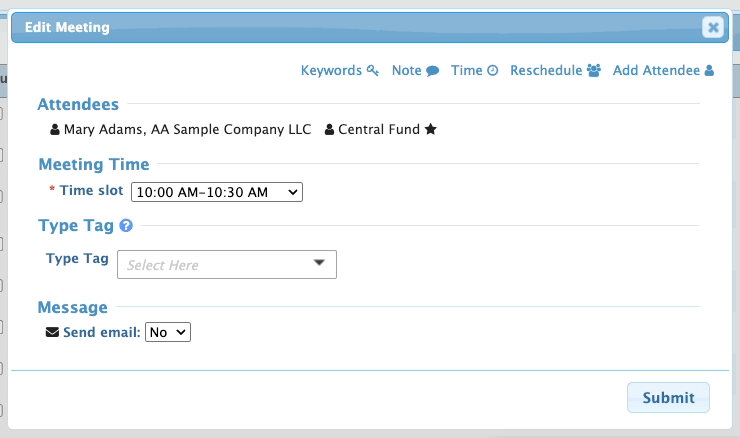The image size is (740, 438).
Task: Click the clock icon beside Time
Action: (492, 71)
